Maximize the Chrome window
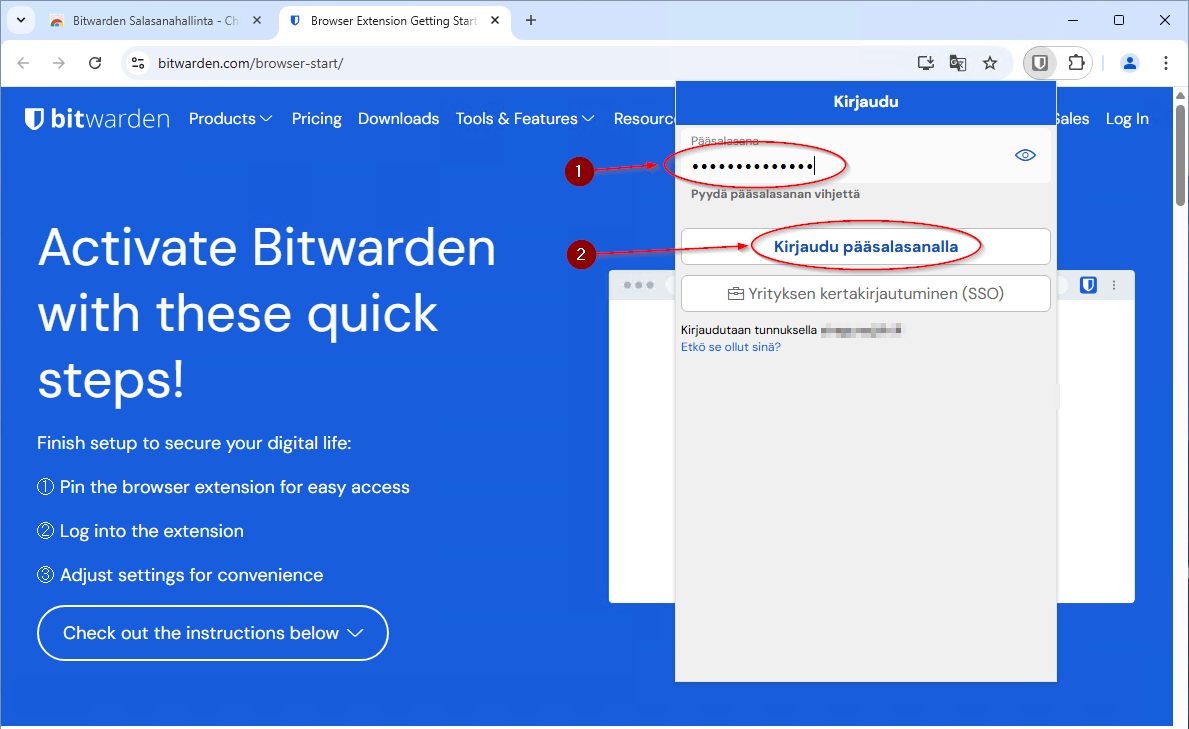Image resolution: width=1189 pixels, height=729 pixels. (x=1118, y=20)
